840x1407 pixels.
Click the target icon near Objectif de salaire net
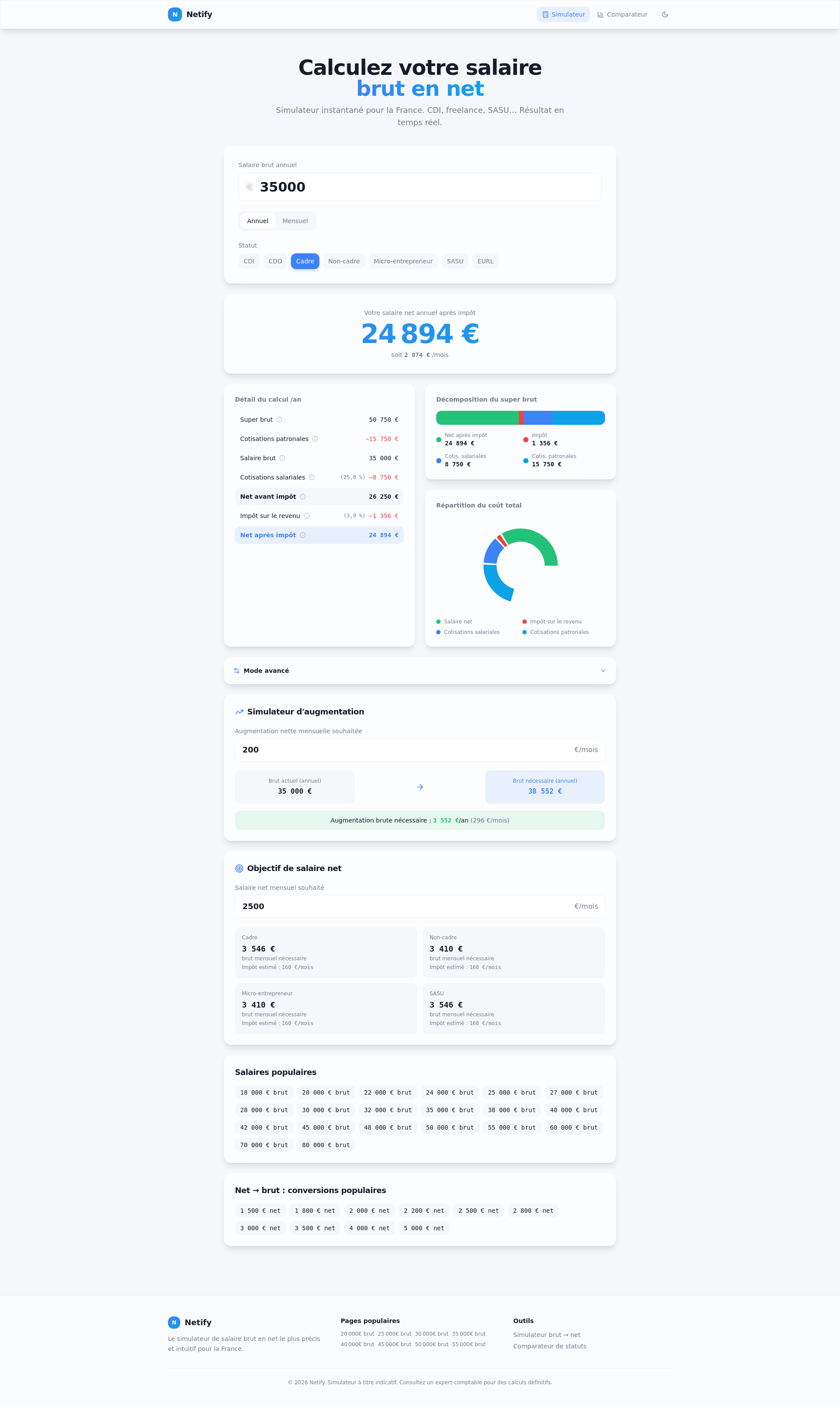pos(239,869)
